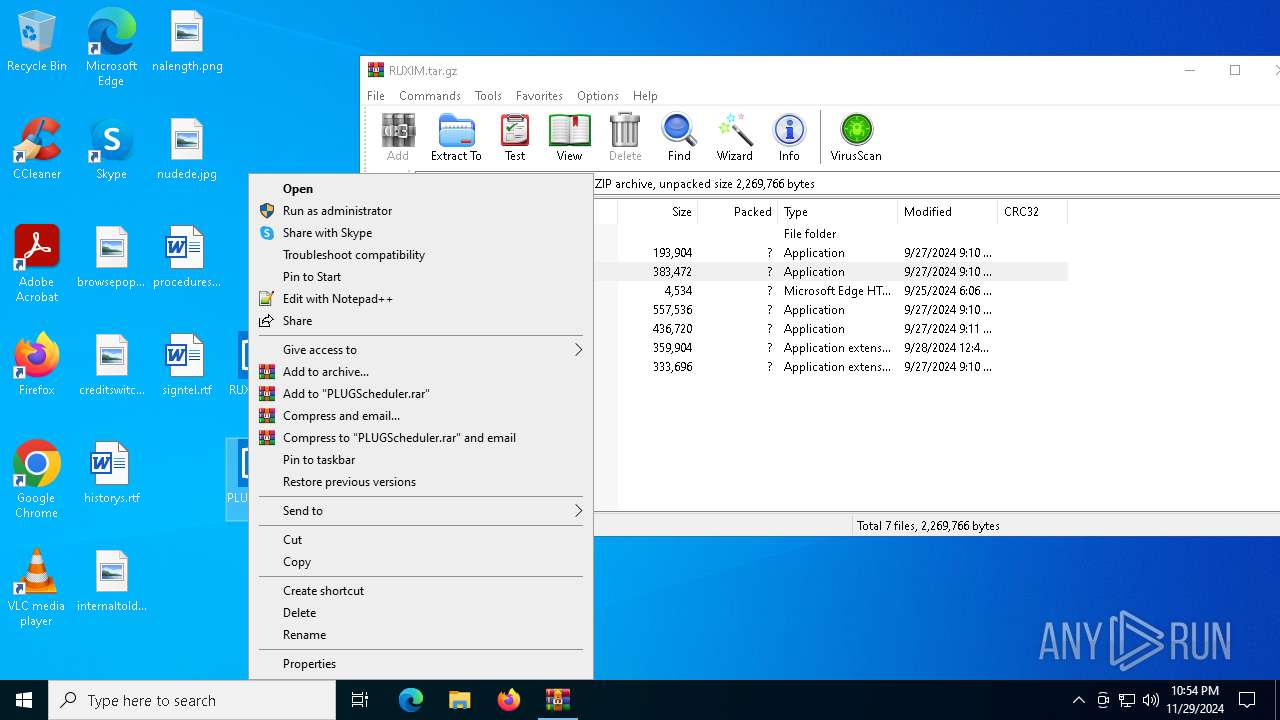Open the Wizard tool
The height and width of the screenshot is (720, 1280).
pos(734,138)
